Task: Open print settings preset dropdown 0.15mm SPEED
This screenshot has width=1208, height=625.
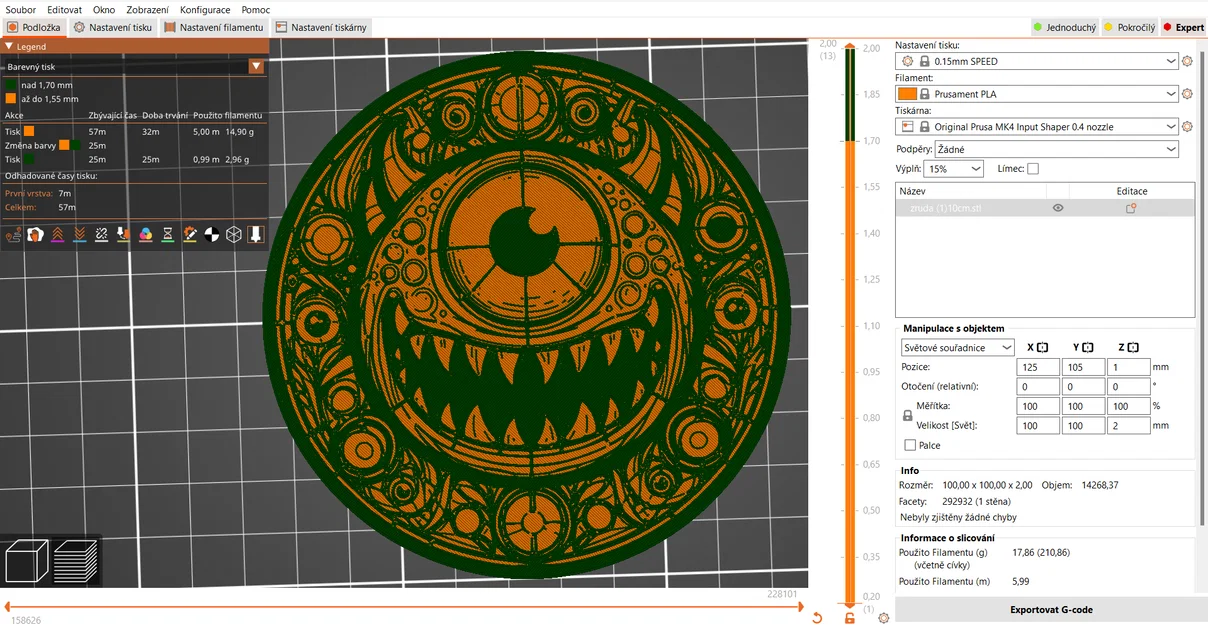Action: coord(1038,61)
